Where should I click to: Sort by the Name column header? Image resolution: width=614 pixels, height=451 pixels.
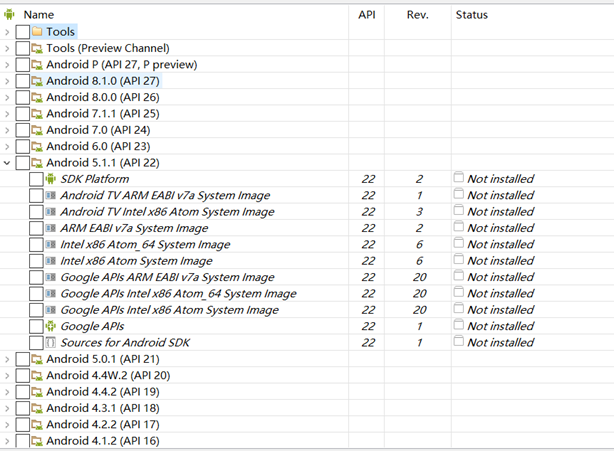[38, 15]
